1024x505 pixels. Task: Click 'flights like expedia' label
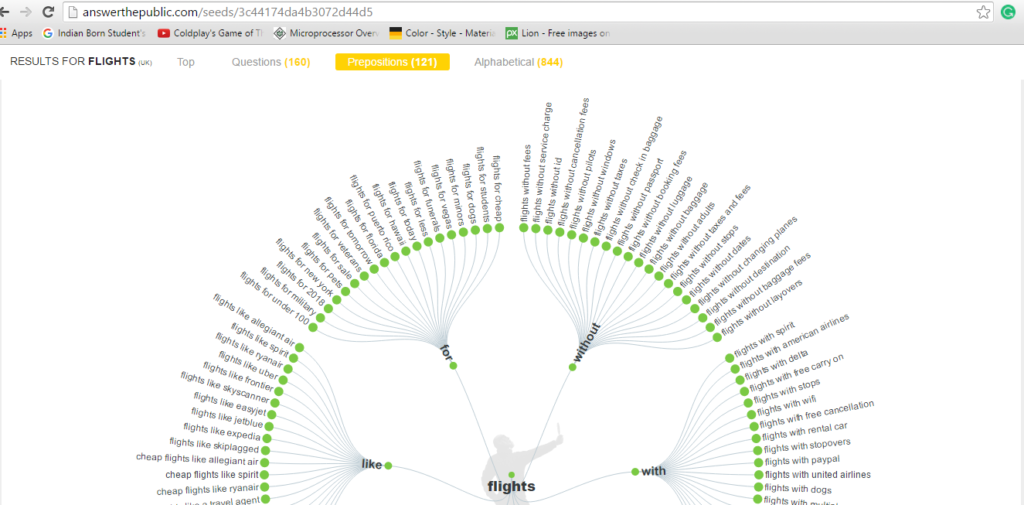[x=222, y=432]
